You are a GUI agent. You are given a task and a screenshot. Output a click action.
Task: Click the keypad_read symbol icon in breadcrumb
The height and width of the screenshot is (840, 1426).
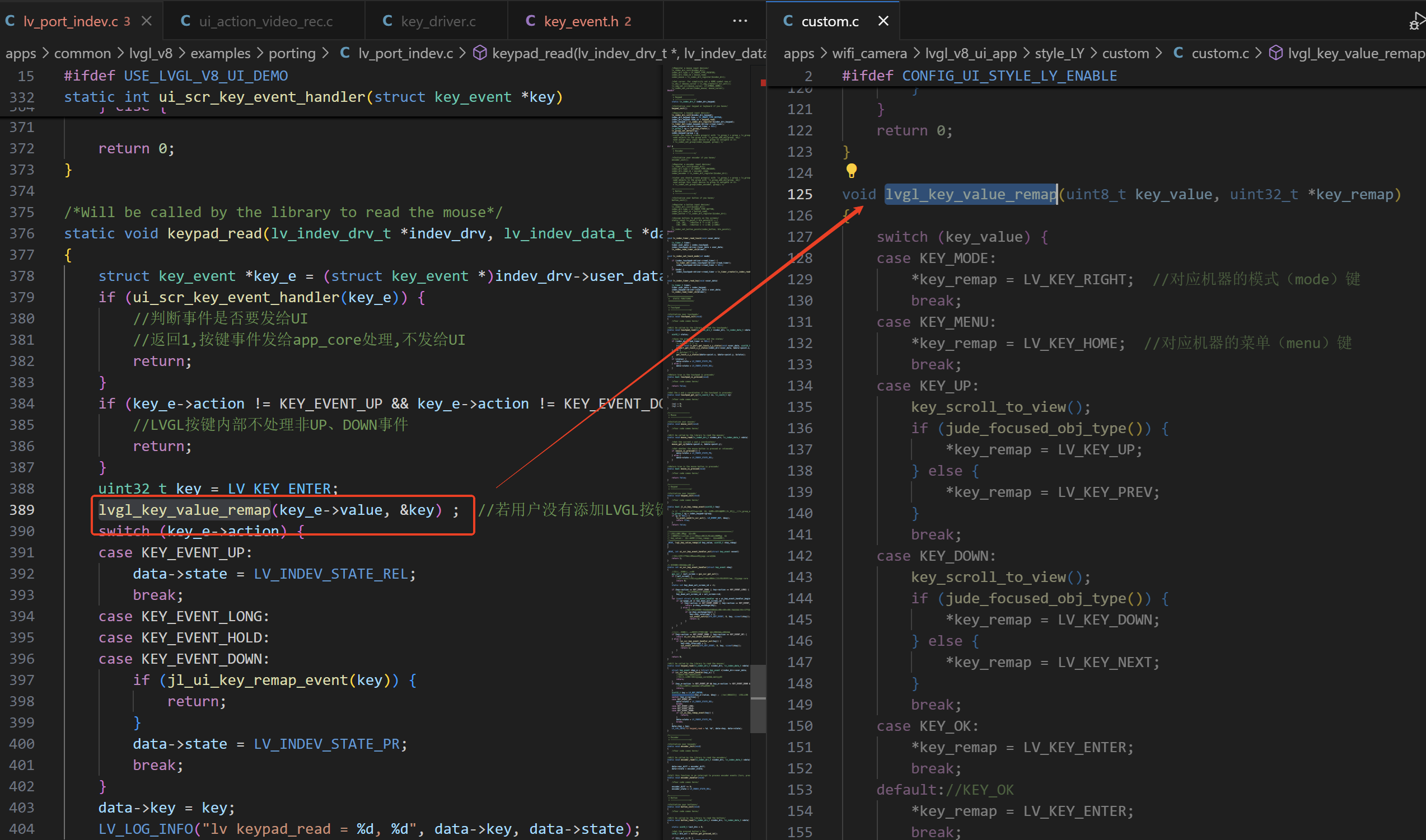coord(479,53)
